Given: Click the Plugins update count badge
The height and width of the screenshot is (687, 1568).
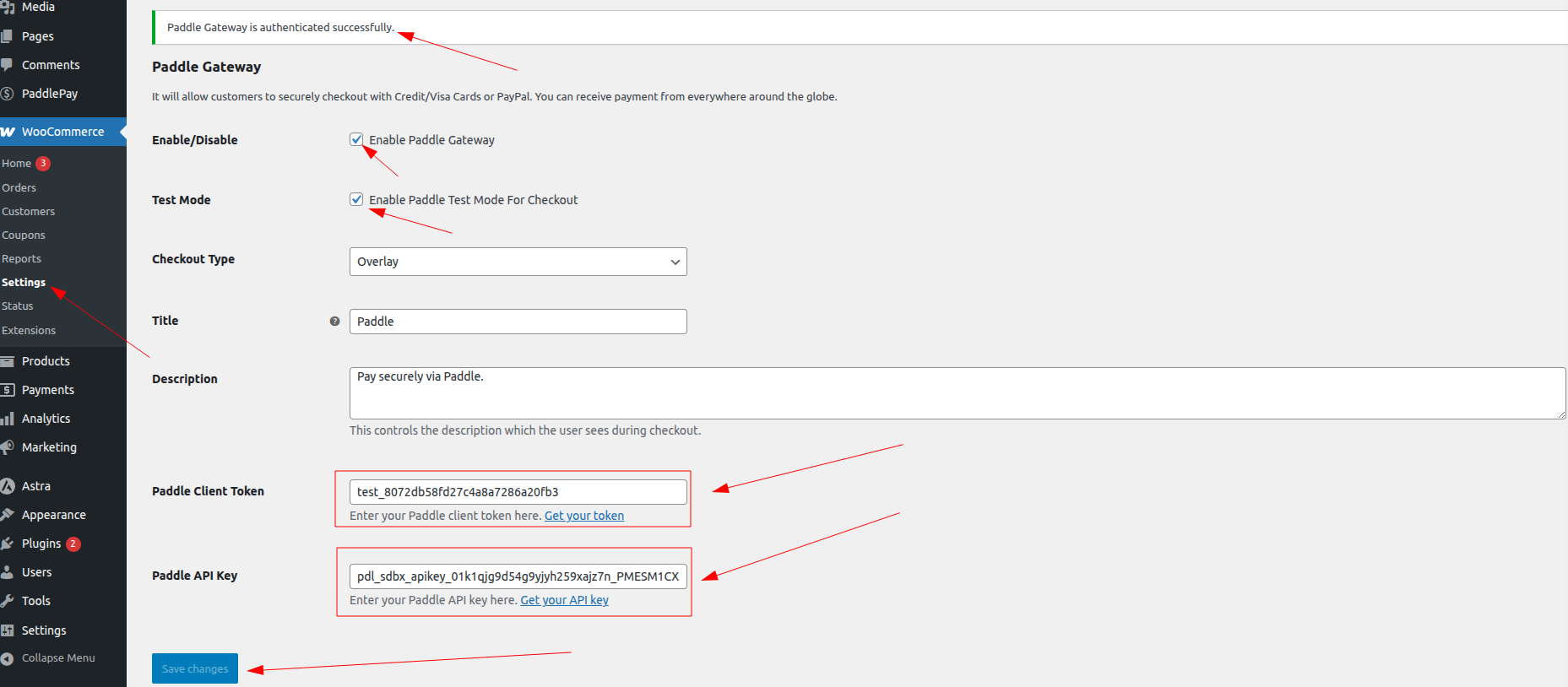Looking at the screenshot, I should coord(73,544).
